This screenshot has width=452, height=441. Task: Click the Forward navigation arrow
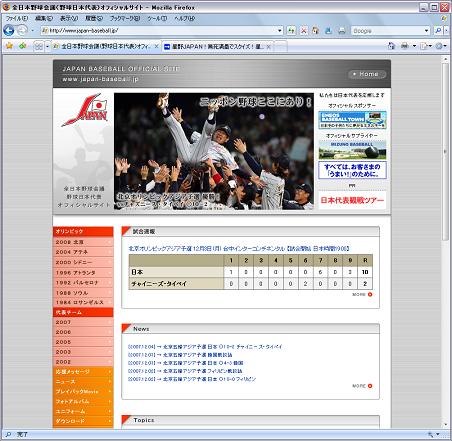pyautogui.click(x=22, y=31)
